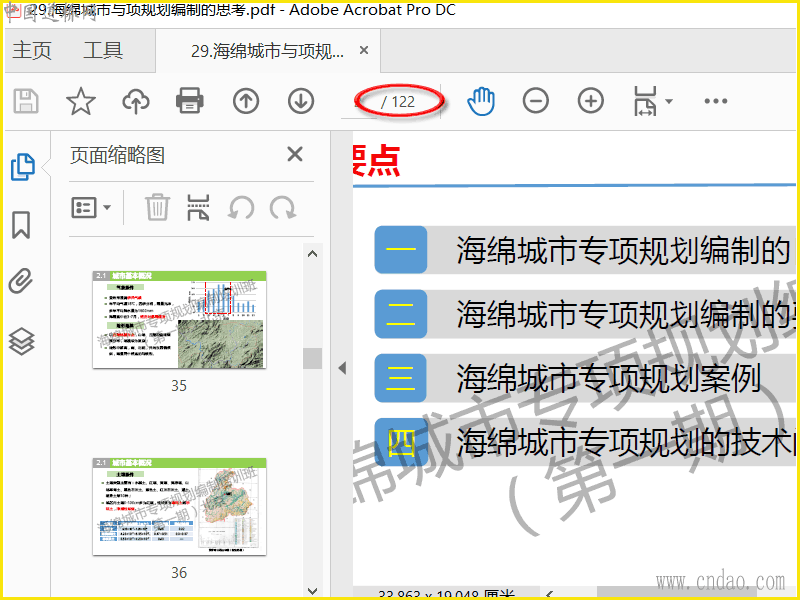Screen dimensions: 800x600
Task: Click the label 36 under the thumbnail
Action: coord(179,572)
